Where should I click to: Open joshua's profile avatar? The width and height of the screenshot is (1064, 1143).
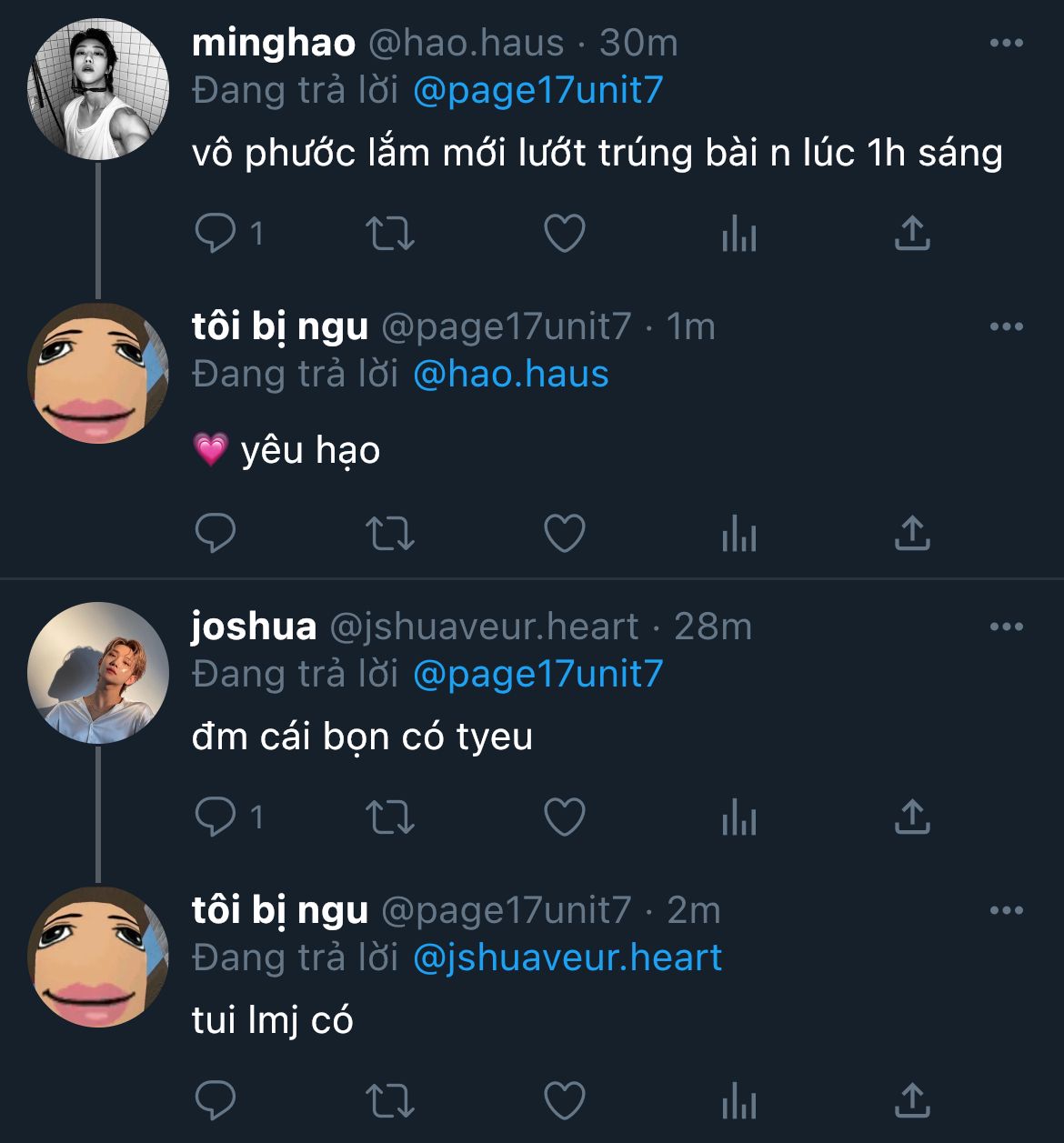pyautogui.click(x=98, y=673)
